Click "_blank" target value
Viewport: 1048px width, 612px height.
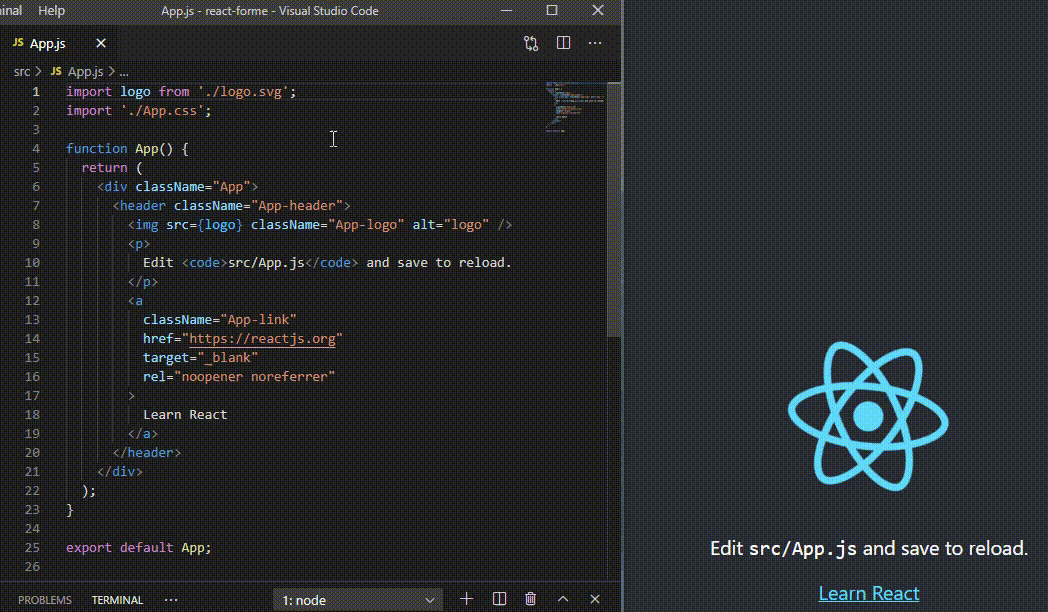(x=227, y=358)
